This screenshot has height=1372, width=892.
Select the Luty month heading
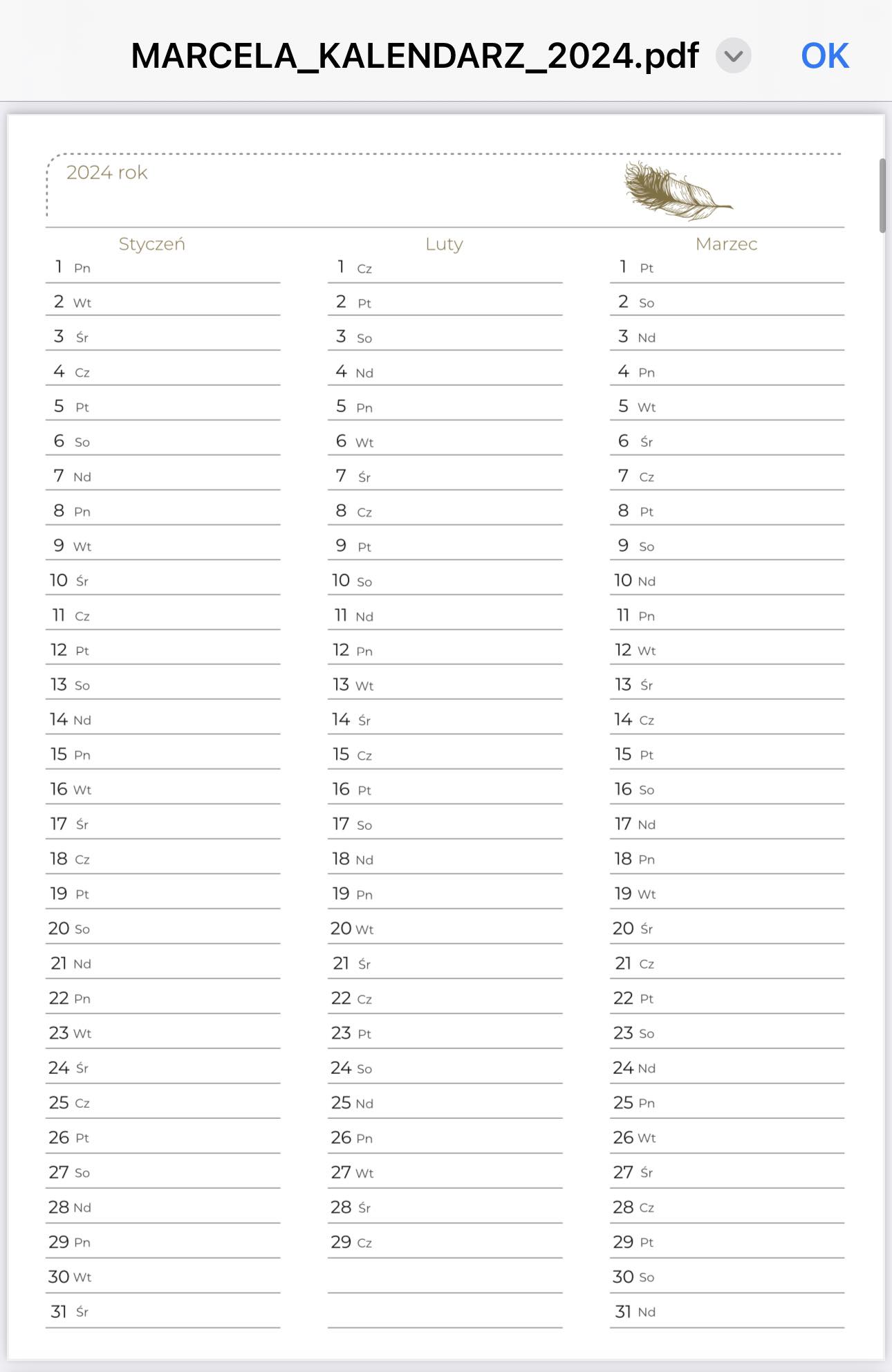click(444, 243)
